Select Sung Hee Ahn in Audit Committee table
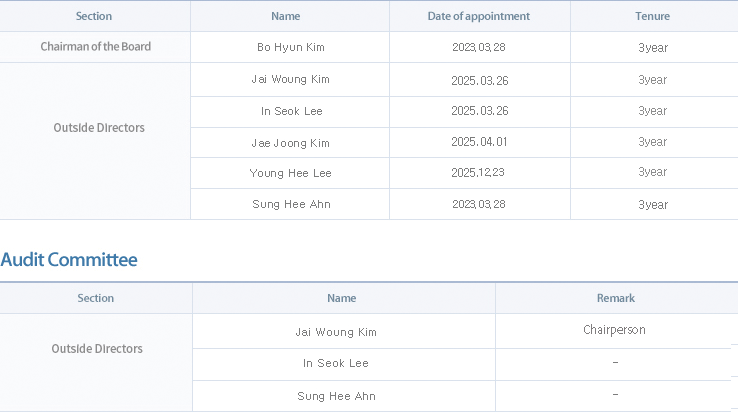This screenshot has width=738, height=412. (336, 396)
